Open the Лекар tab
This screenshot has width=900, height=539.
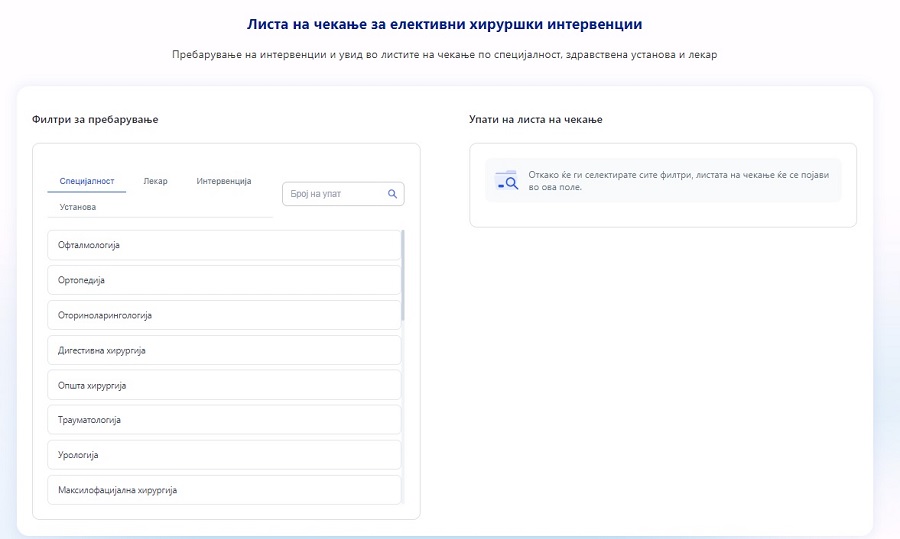point(155,181)
